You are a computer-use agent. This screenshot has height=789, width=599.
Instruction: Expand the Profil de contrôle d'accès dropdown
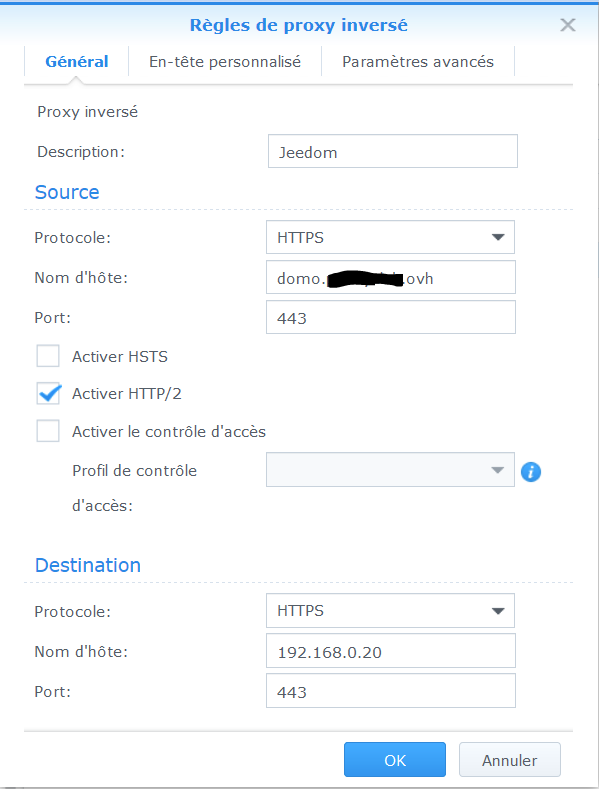pyautogui.click(x=390, y=469)
